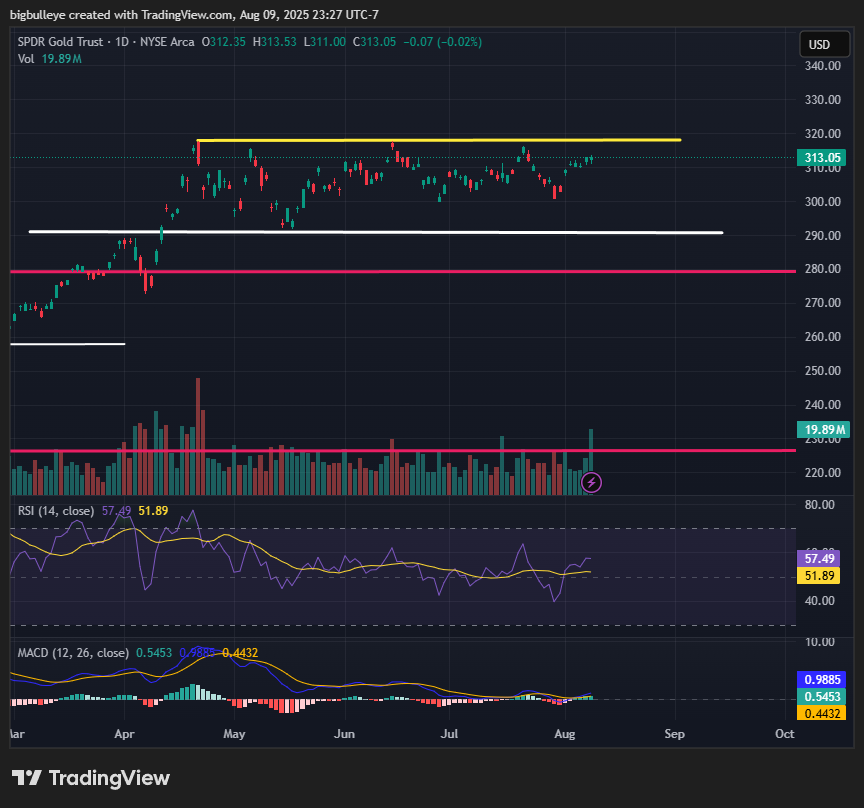
Task: Click the Oct label on time axis
Action: click(785, 734)
